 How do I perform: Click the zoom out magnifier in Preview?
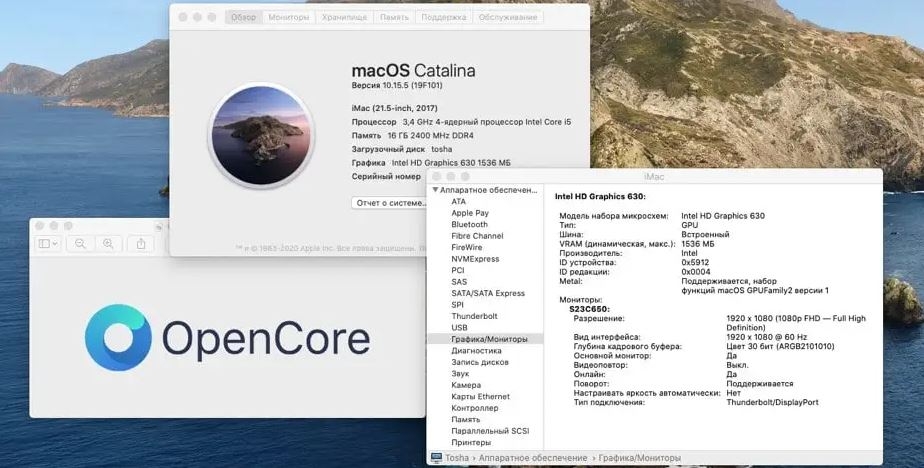pos(80,243)
